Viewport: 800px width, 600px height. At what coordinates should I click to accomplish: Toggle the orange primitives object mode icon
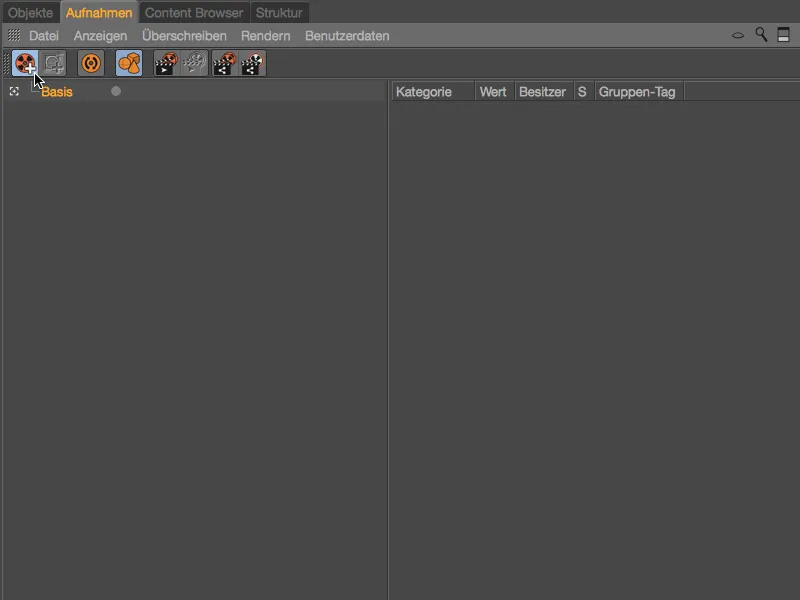[x=129, y=63]
